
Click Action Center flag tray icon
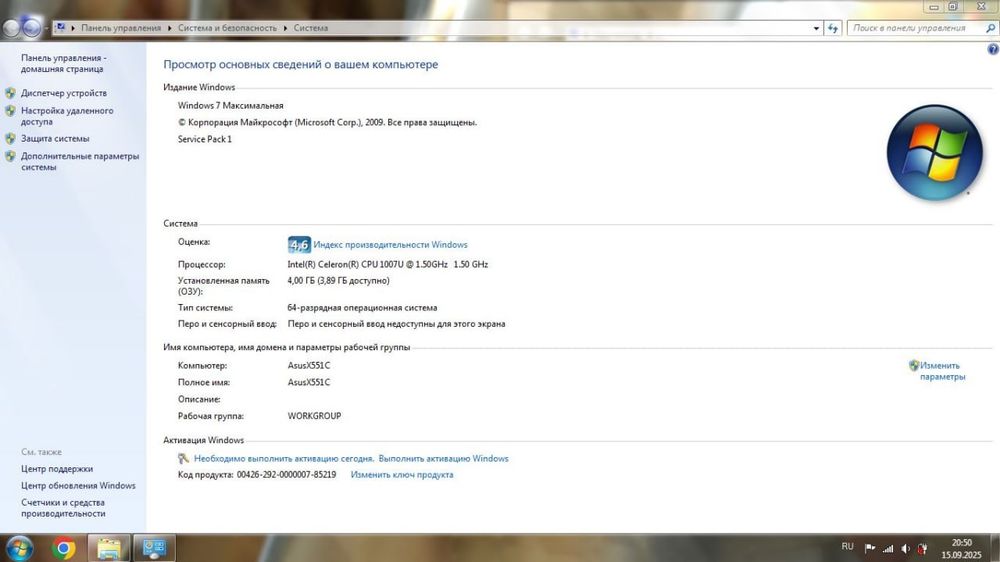[870, 548]
